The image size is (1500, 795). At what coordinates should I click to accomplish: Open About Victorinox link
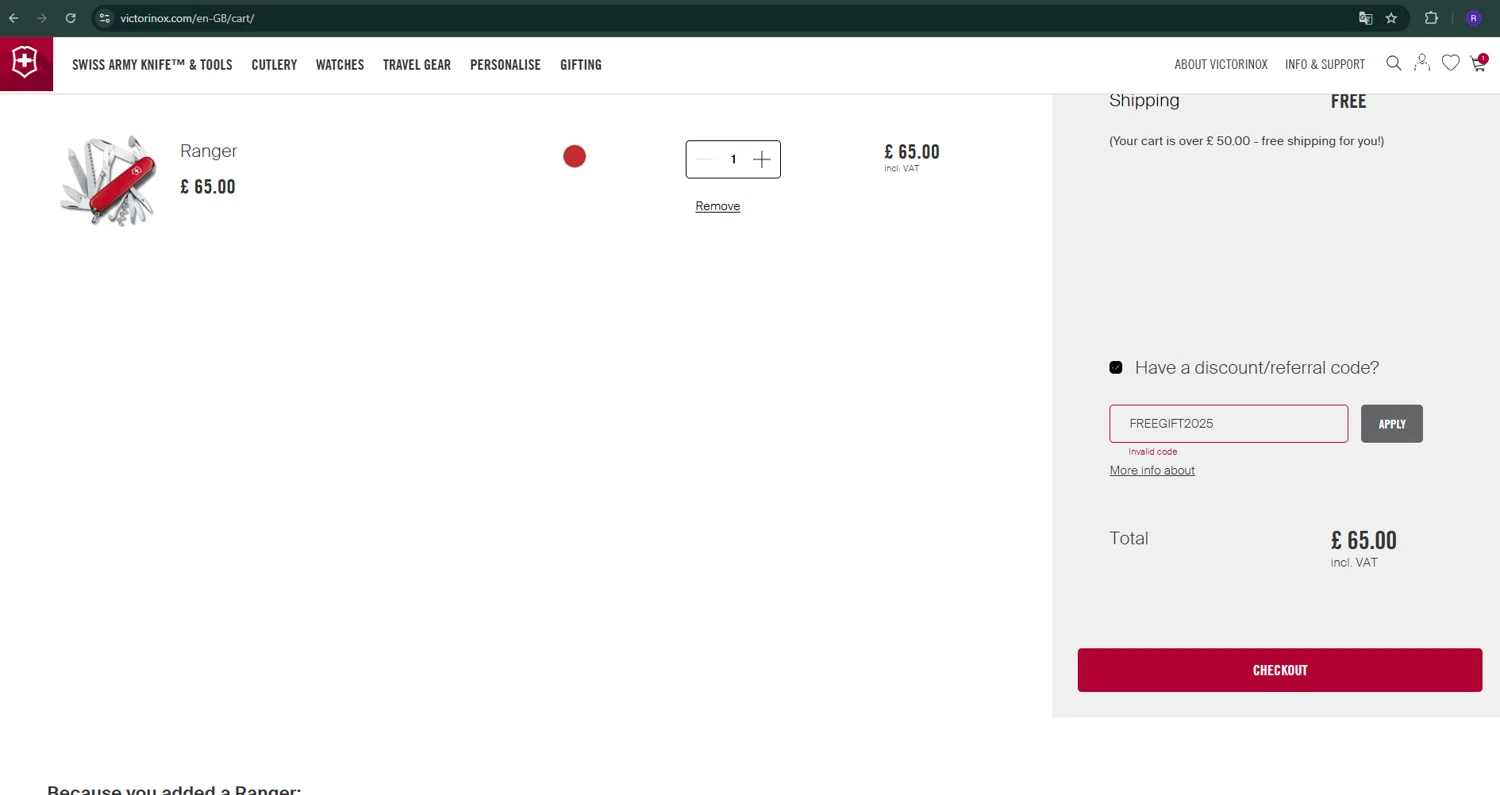[1221, 64]
